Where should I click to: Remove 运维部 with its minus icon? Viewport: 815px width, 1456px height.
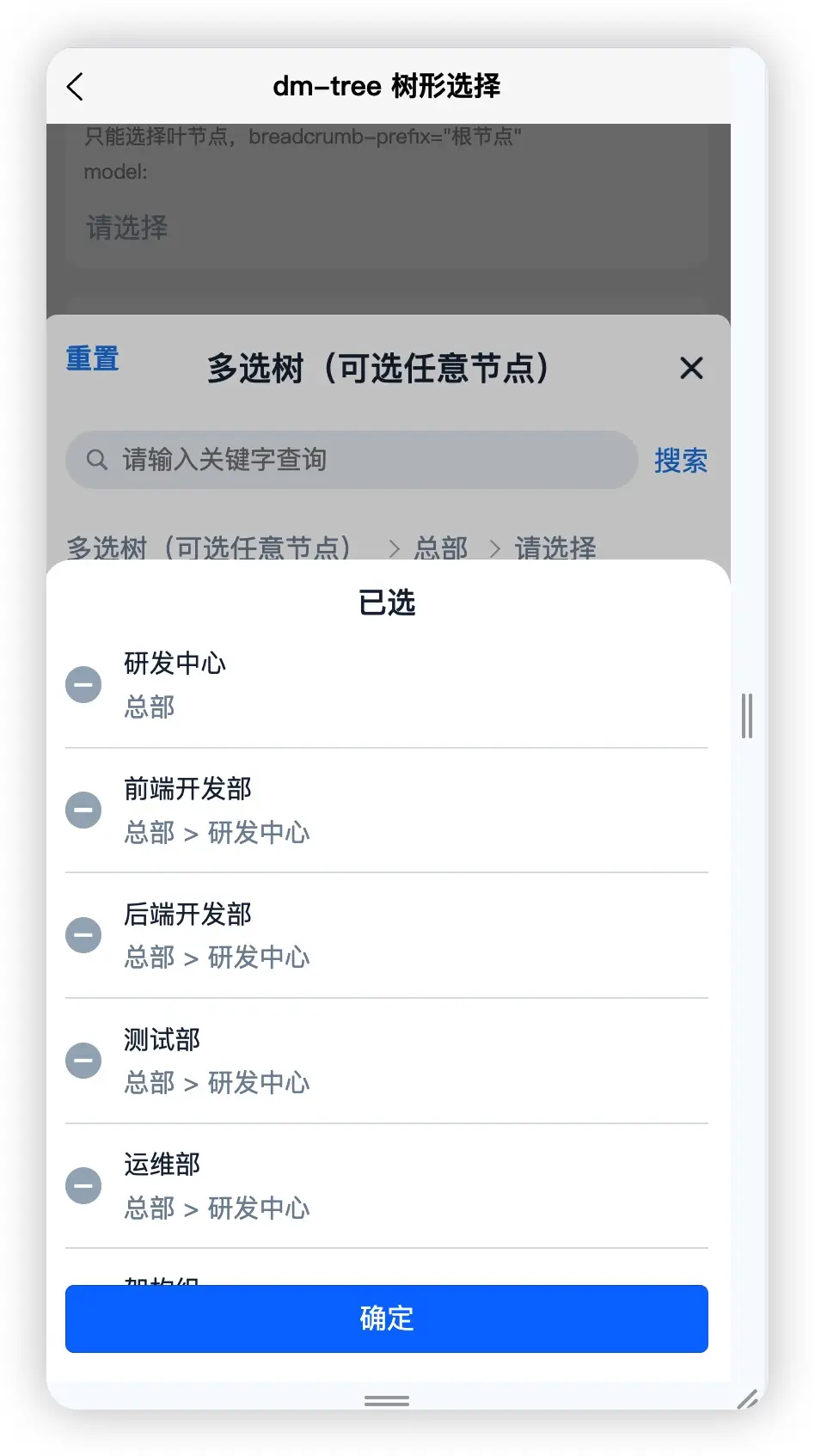[x=83, y=1186]
